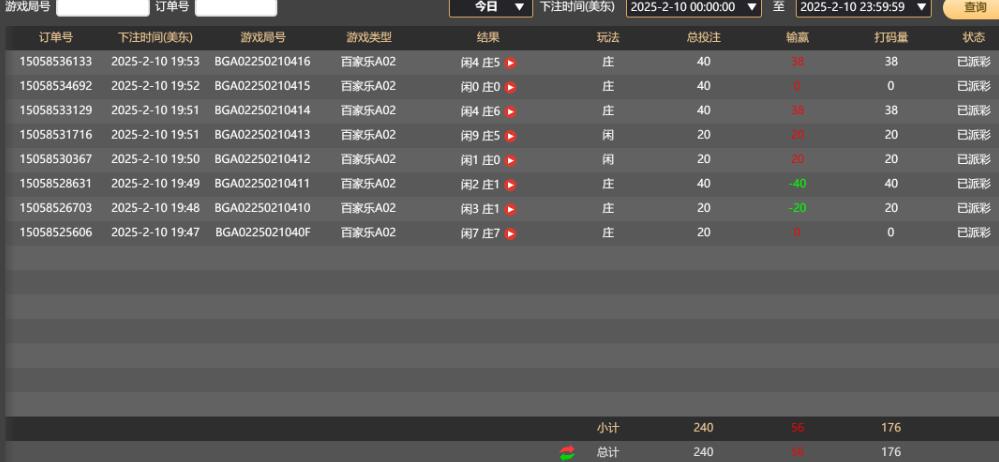Screen dimensions: 999x462
Task: Select order number 15058528631
Action: (x=55, y=184)
